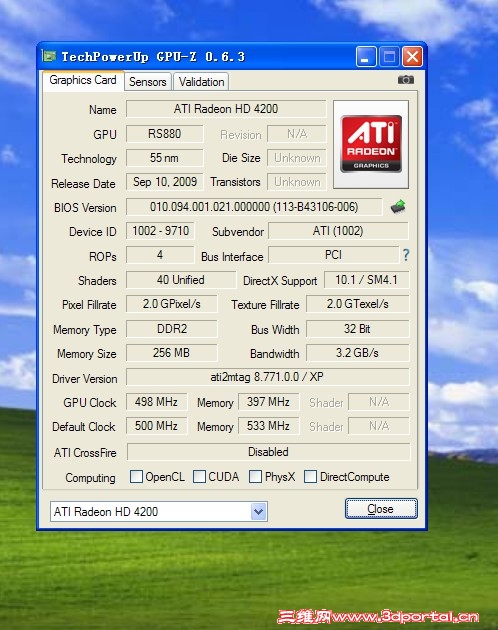The image size is (498, 630).
Task: Click the Memory Type DDR2 field
Action: (172, 329)
